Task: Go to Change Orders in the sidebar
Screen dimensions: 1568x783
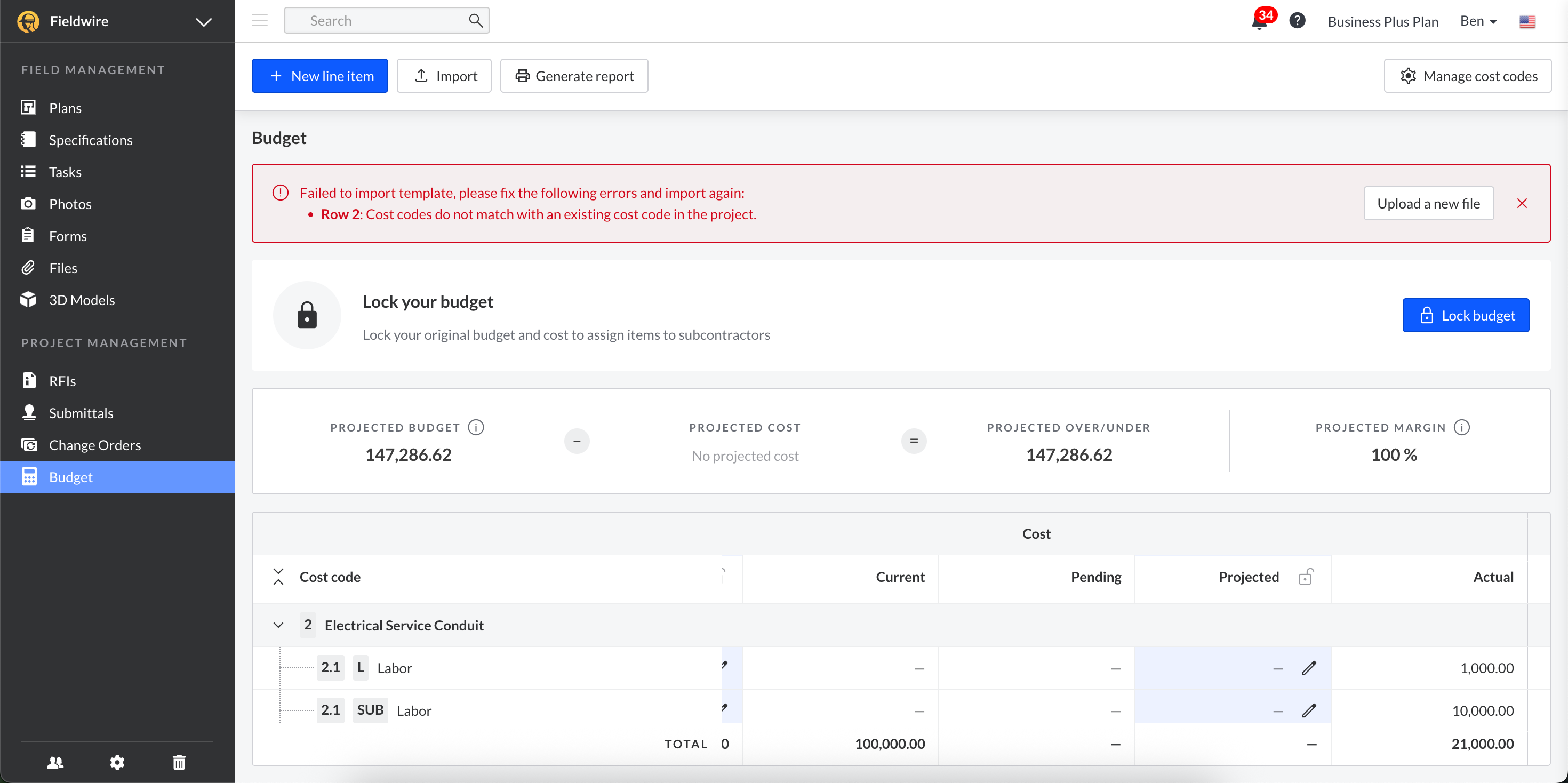Action: 95,445
